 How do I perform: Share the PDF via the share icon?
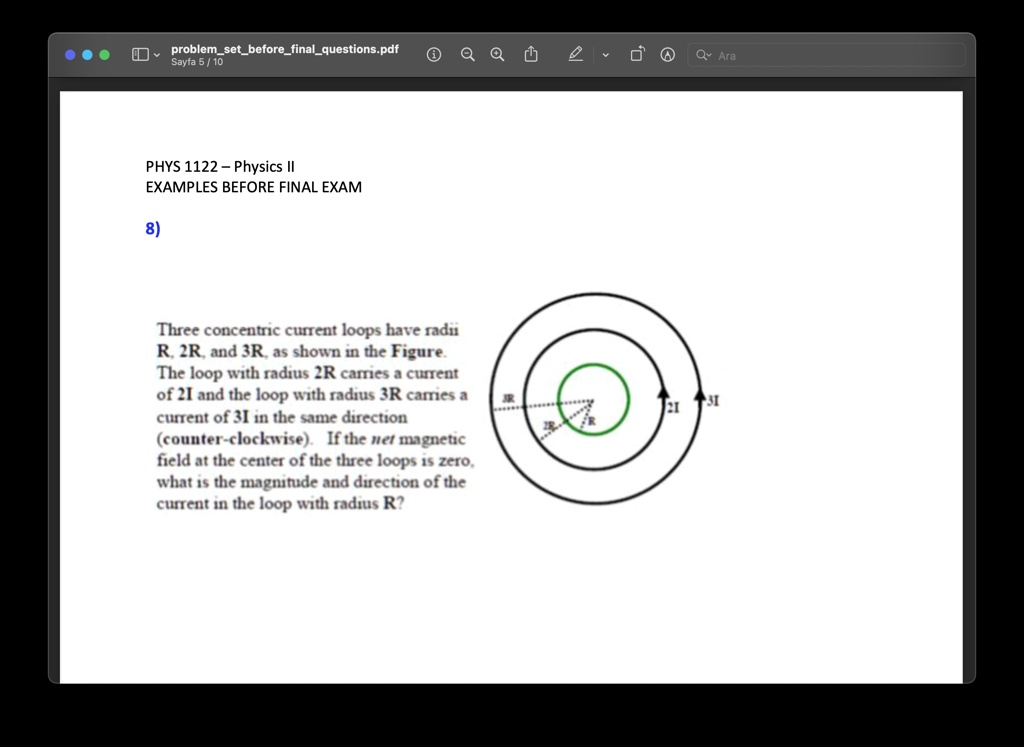pos(531,54)
